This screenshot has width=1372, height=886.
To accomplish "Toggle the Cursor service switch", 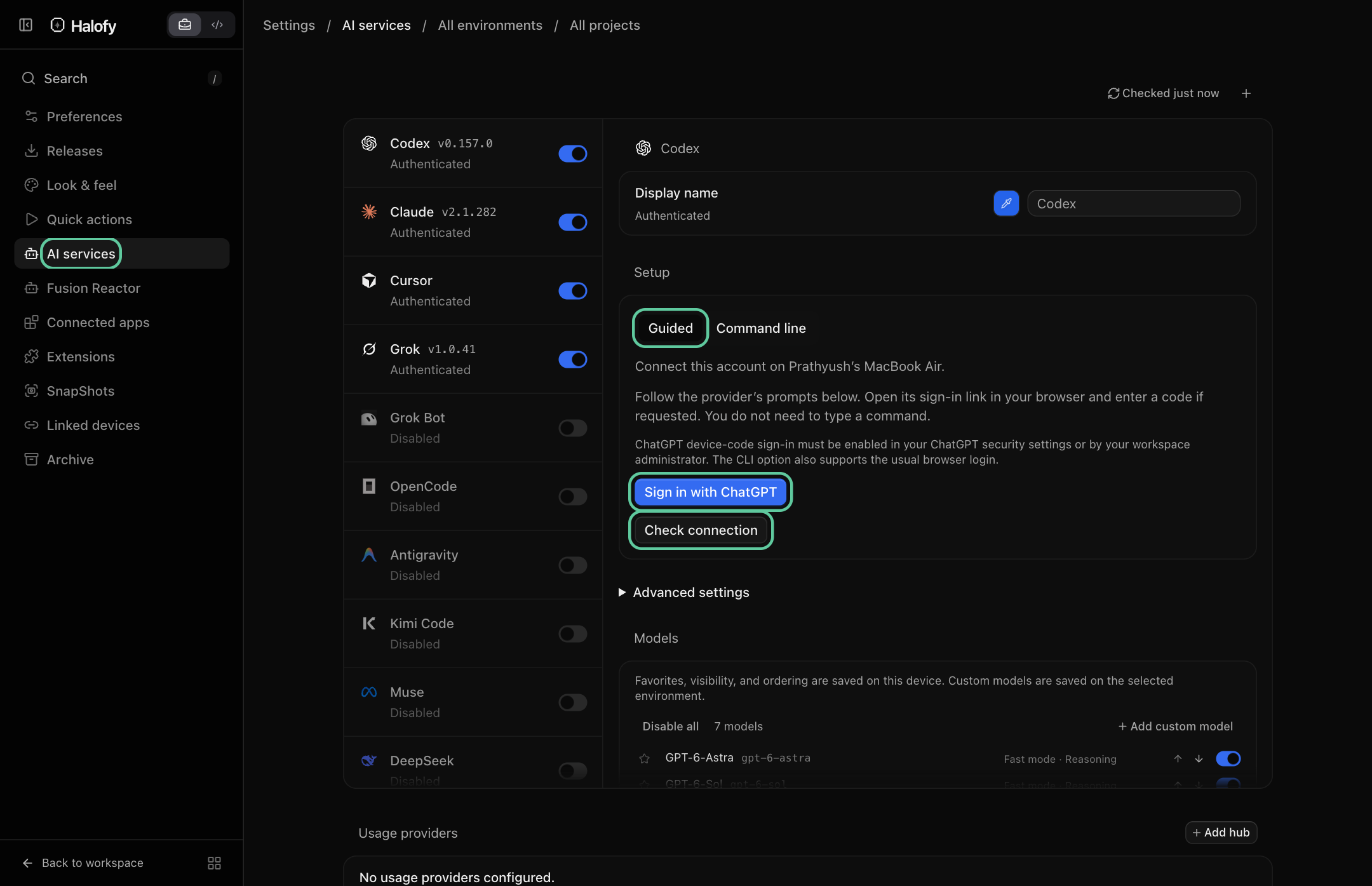I will (x=572, y=291).
